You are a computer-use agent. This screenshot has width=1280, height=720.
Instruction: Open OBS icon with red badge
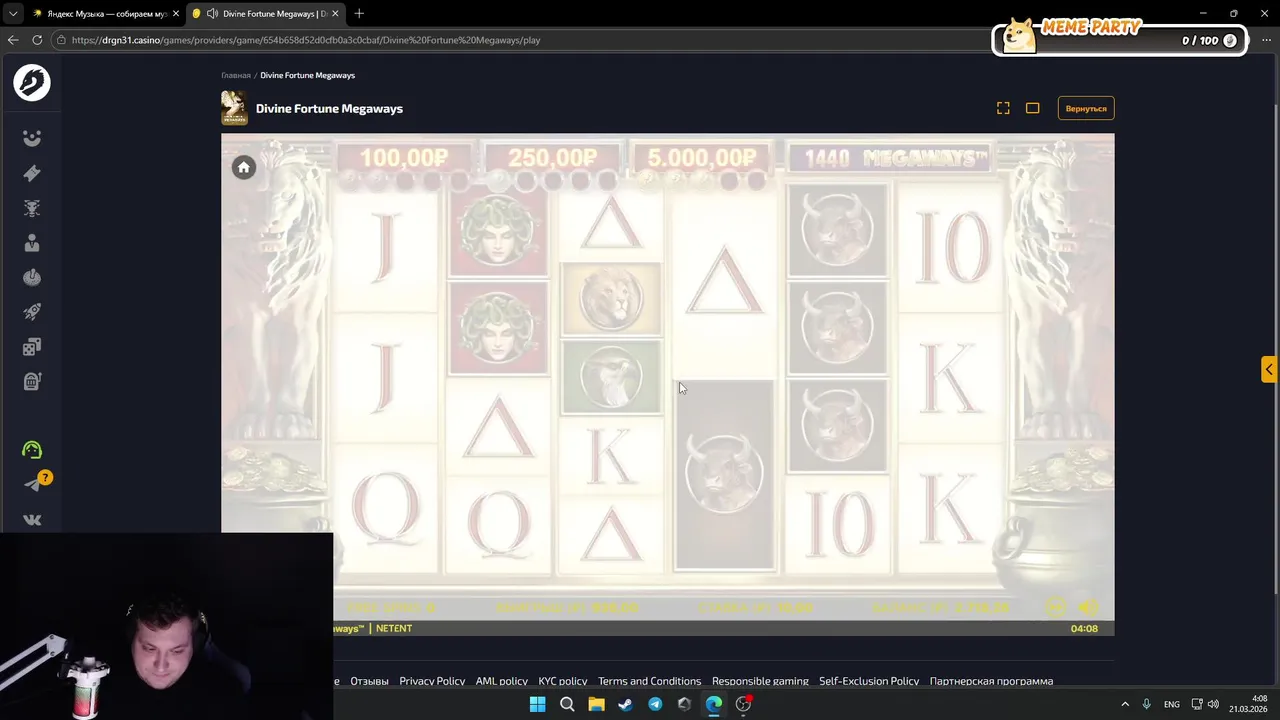click(x=743, y=704)
